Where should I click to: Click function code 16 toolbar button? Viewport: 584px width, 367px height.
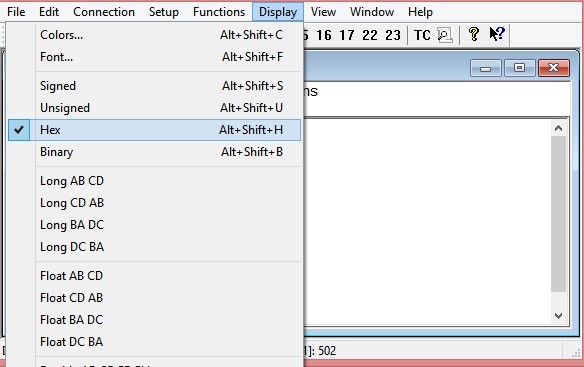324,35
